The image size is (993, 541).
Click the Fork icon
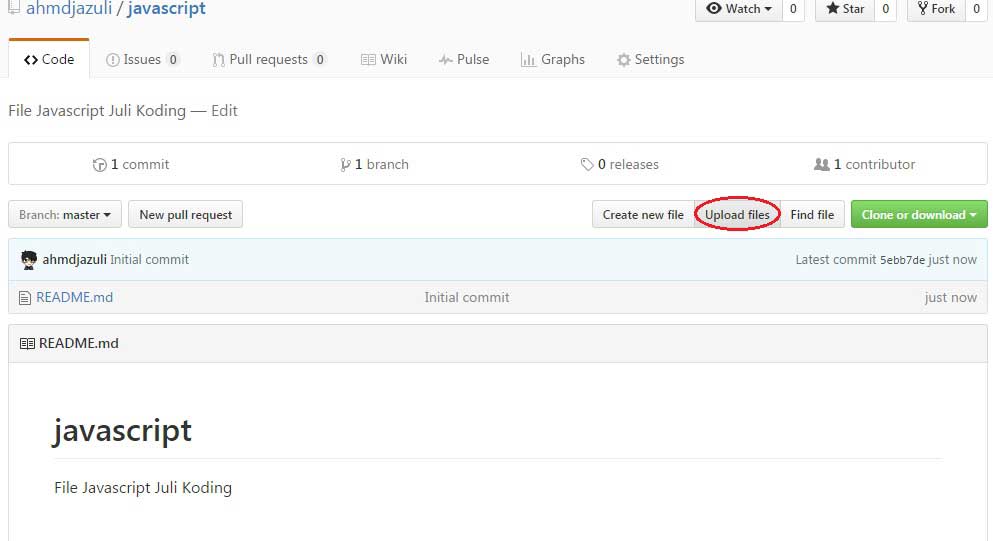coord(923,8)
